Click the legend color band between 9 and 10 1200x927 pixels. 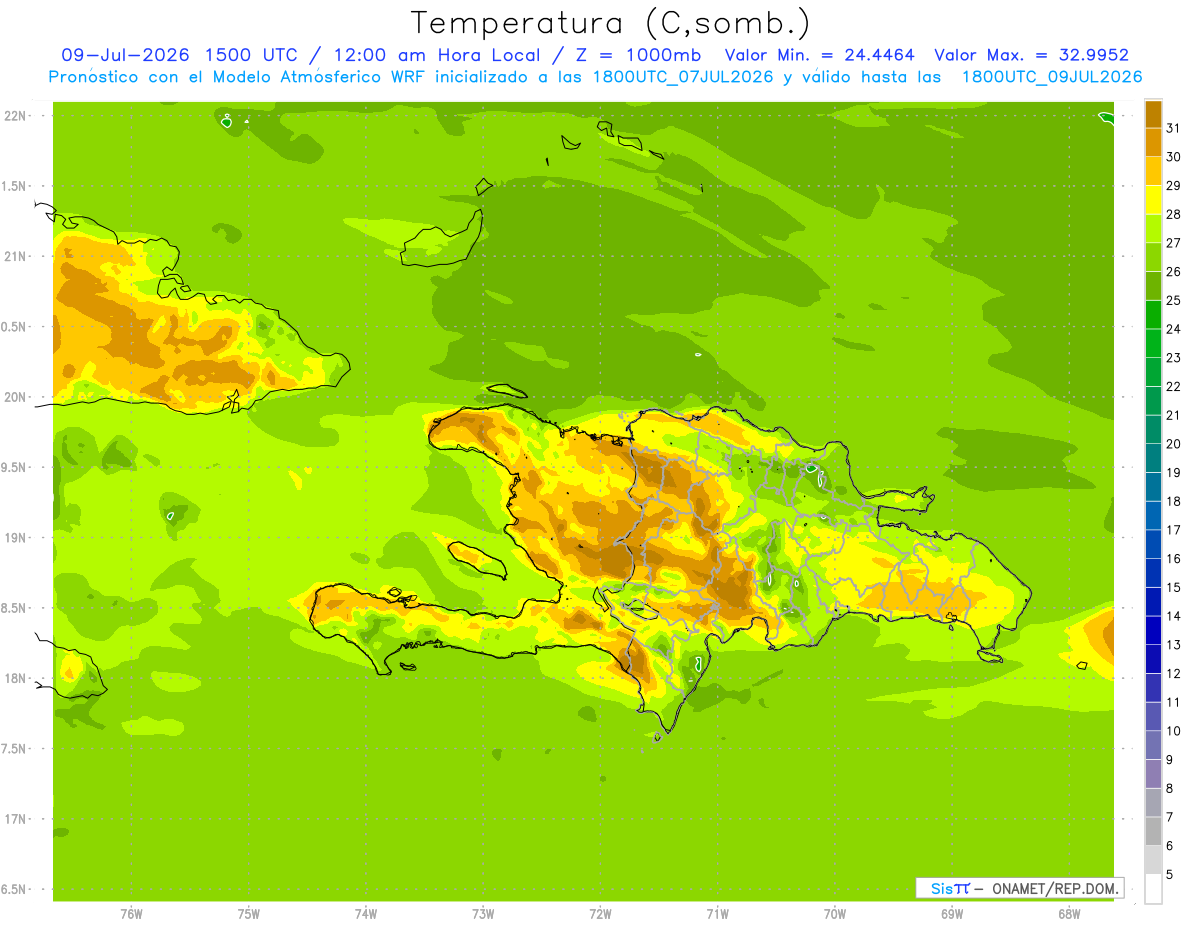pyautogui.click(x=1153, y=745)
